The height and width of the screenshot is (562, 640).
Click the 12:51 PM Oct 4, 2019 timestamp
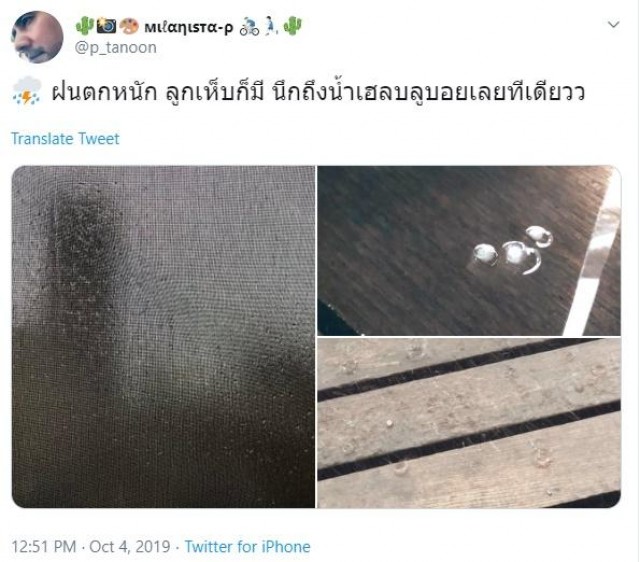click(x=91, y=546)
